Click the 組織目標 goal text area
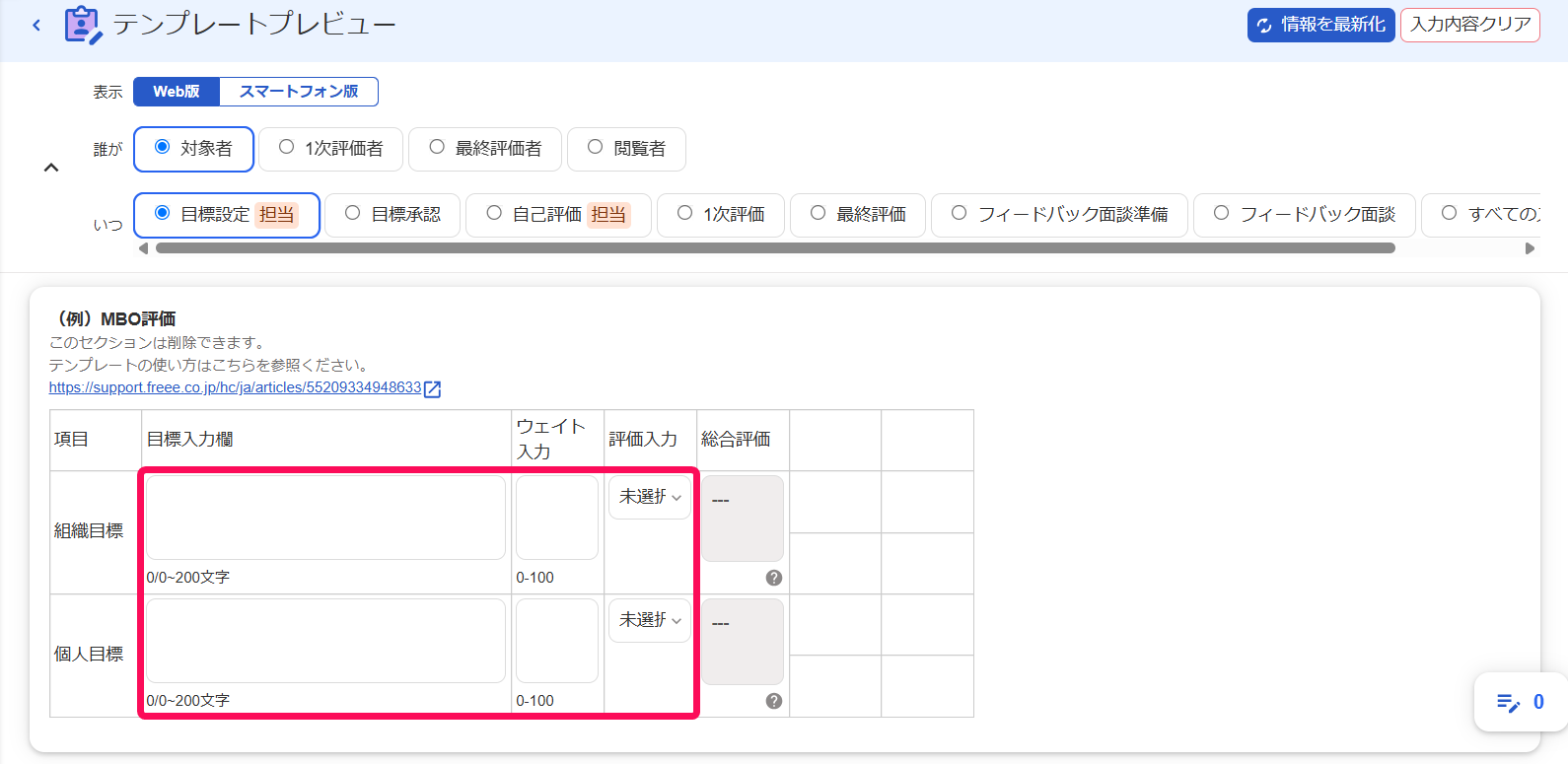Screen dimensions: 1568x764 pyautogui.click(x=325, y=519)
